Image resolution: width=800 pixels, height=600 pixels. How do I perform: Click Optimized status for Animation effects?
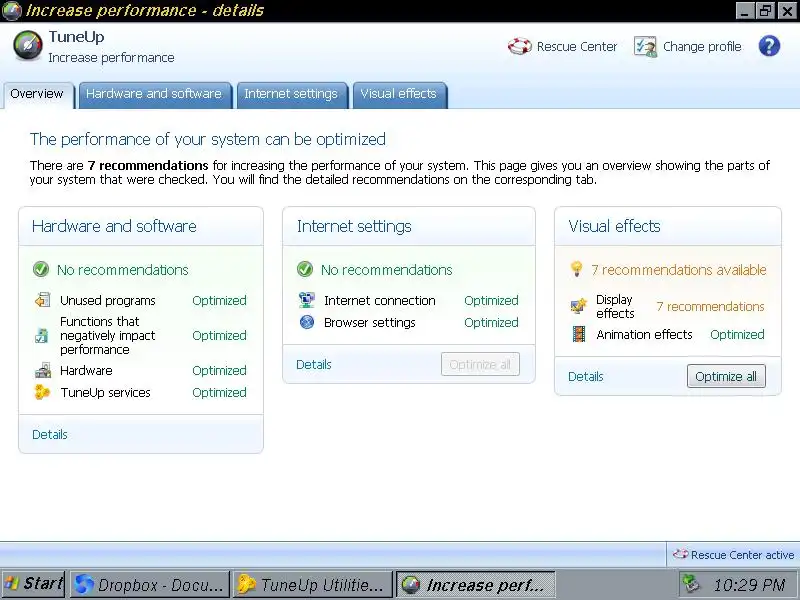point(737,334)
